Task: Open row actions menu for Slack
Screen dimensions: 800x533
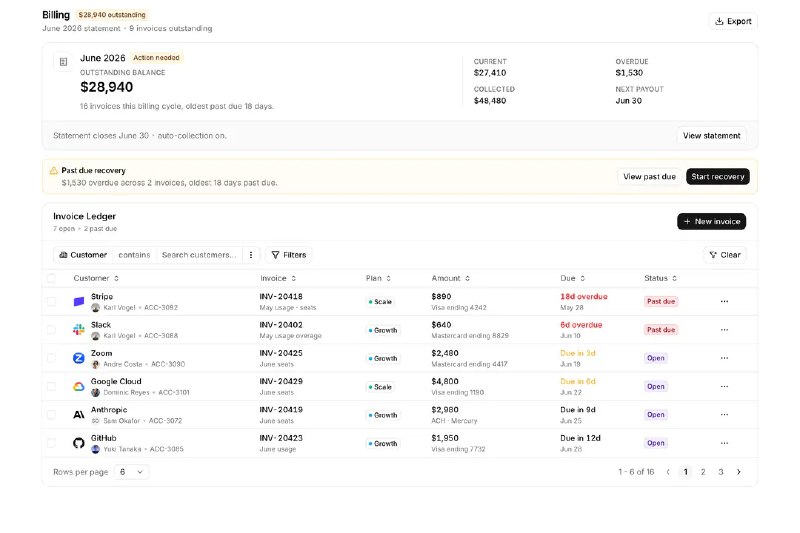Action: tap(724, 329)
